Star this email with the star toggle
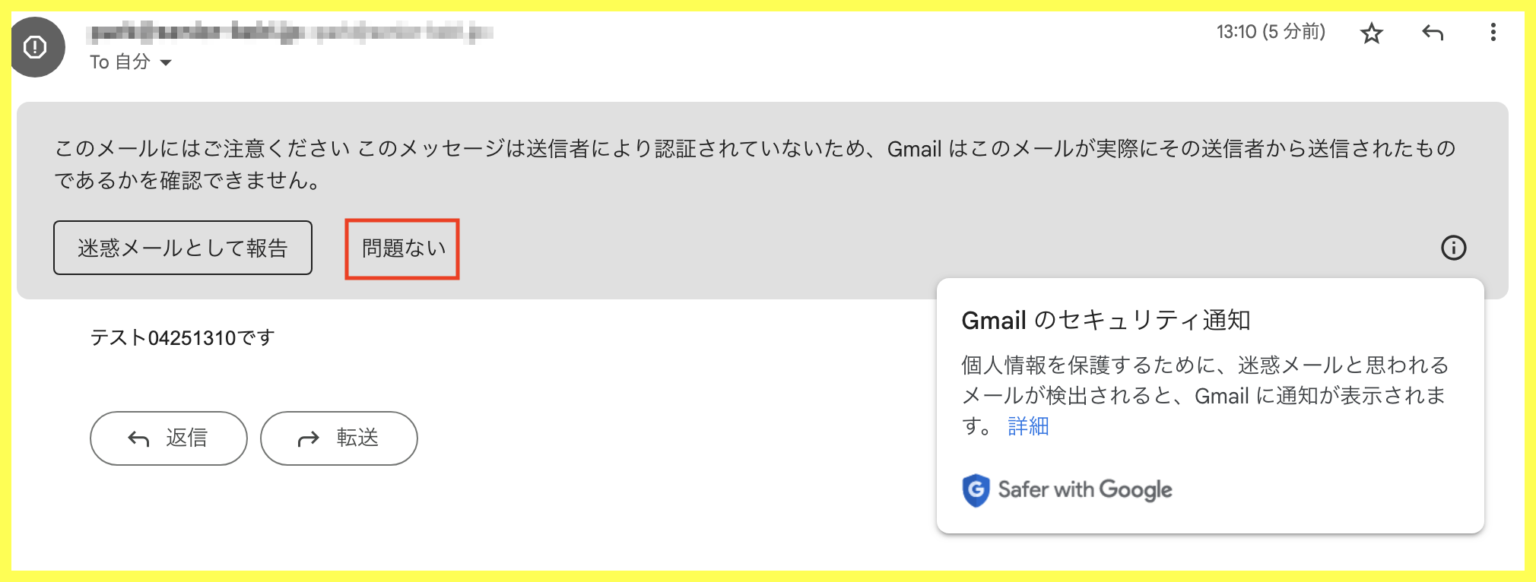 coord(1372,32)
